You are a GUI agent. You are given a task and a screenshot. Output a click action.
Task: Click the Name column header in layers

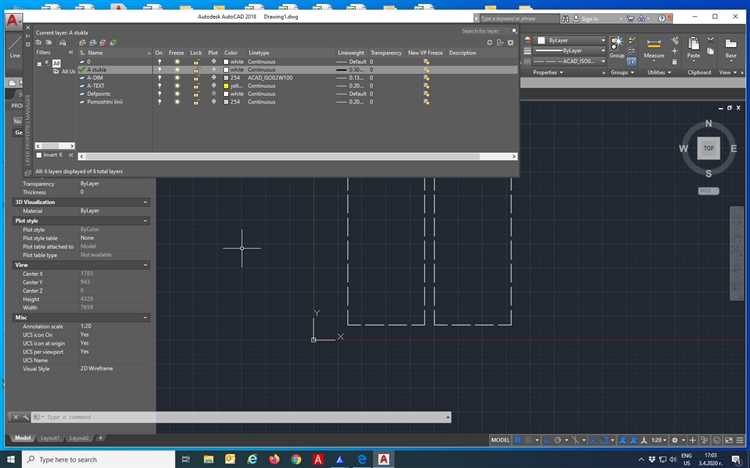(x=96, y=52)
